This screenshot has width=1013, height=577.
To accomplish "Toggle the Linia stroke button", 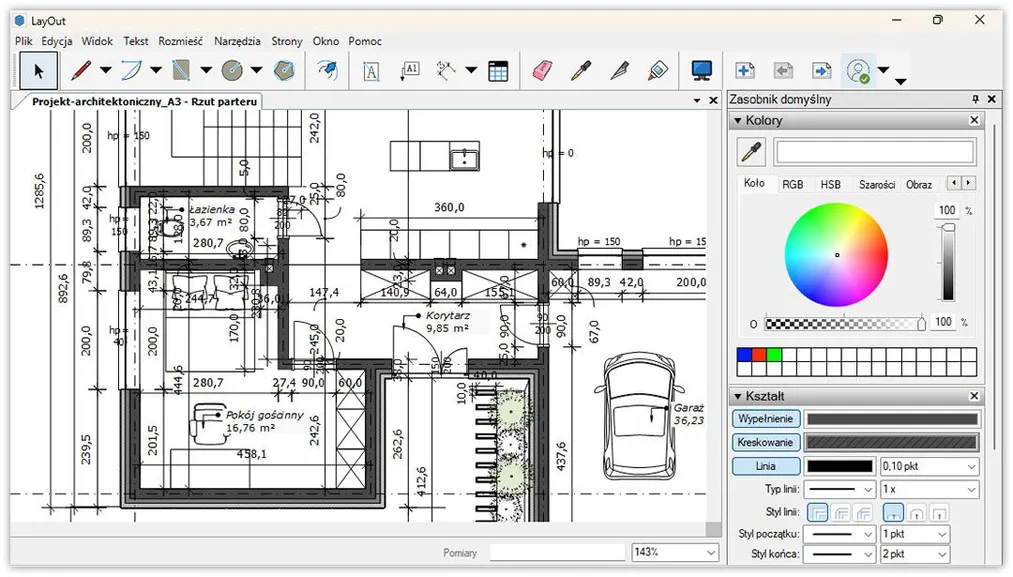I will pos(766,466).
